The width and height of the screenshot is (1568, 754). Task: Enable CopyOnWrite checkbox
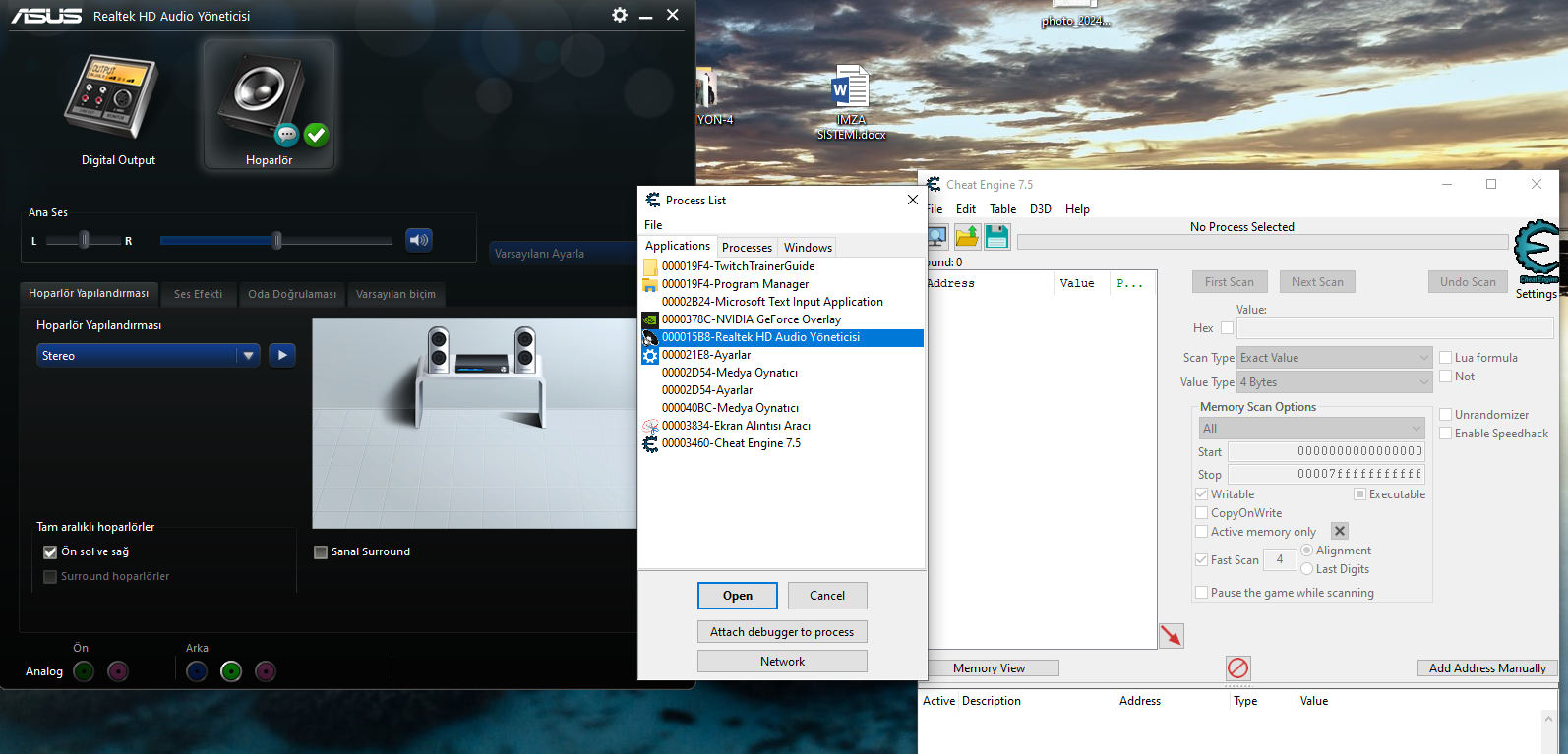pos(1201,513)
